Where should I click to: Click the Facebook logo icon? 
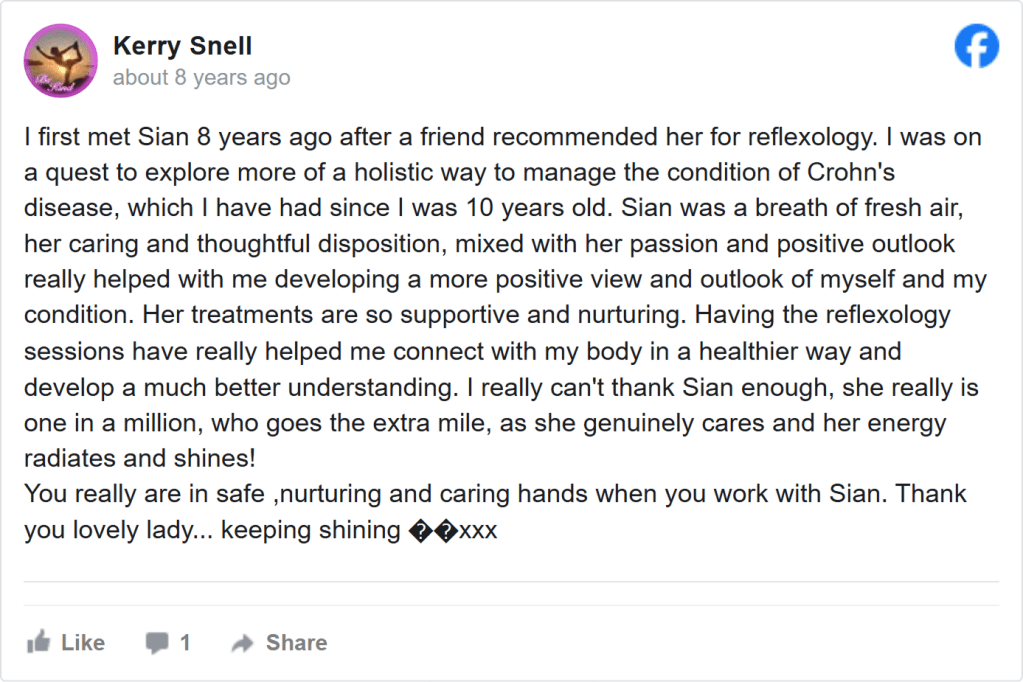click(976, 46)
